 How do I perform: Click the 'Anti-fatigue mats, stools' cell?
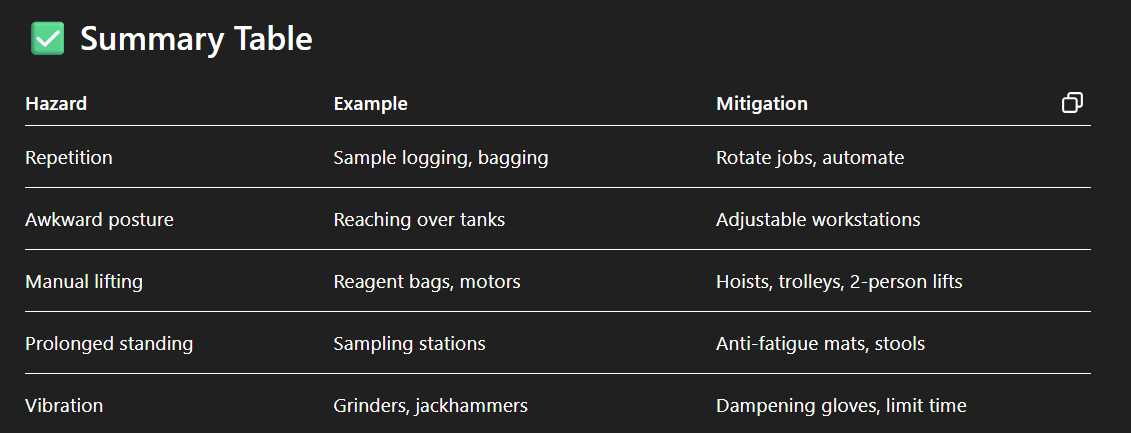[820, 344]
